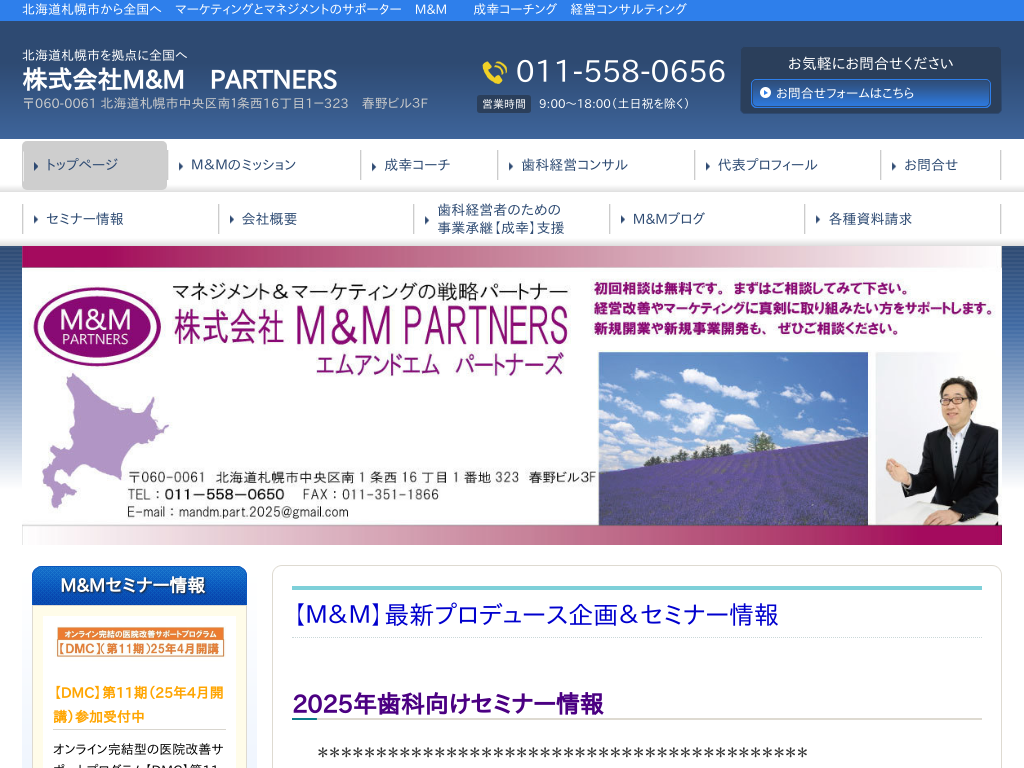Click the マネジメント&マーケティングの戦略パートナー slogan
1024x768 pixels.
point(370,291)
